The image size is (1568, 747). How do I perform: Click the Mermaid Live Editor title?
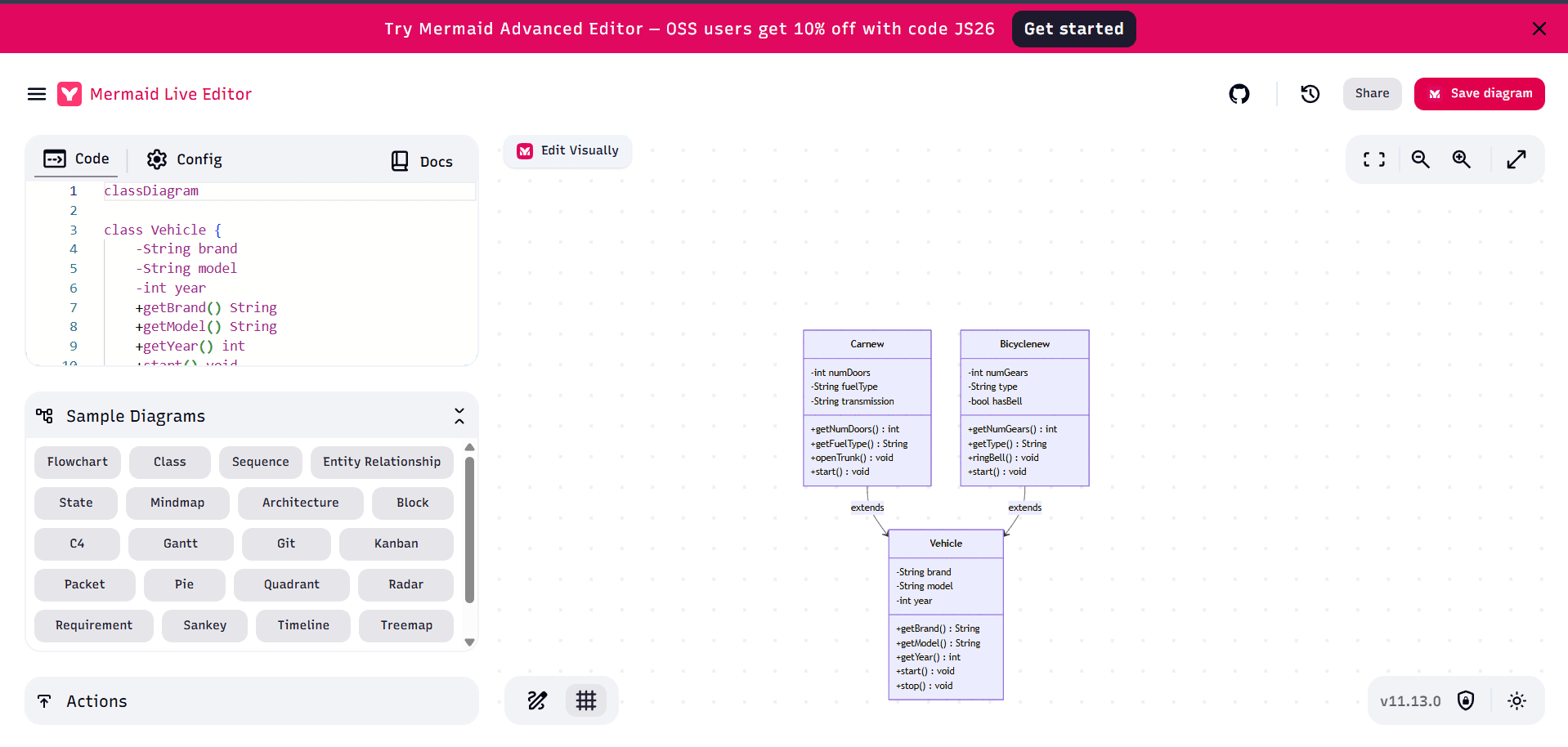[171, 94]
